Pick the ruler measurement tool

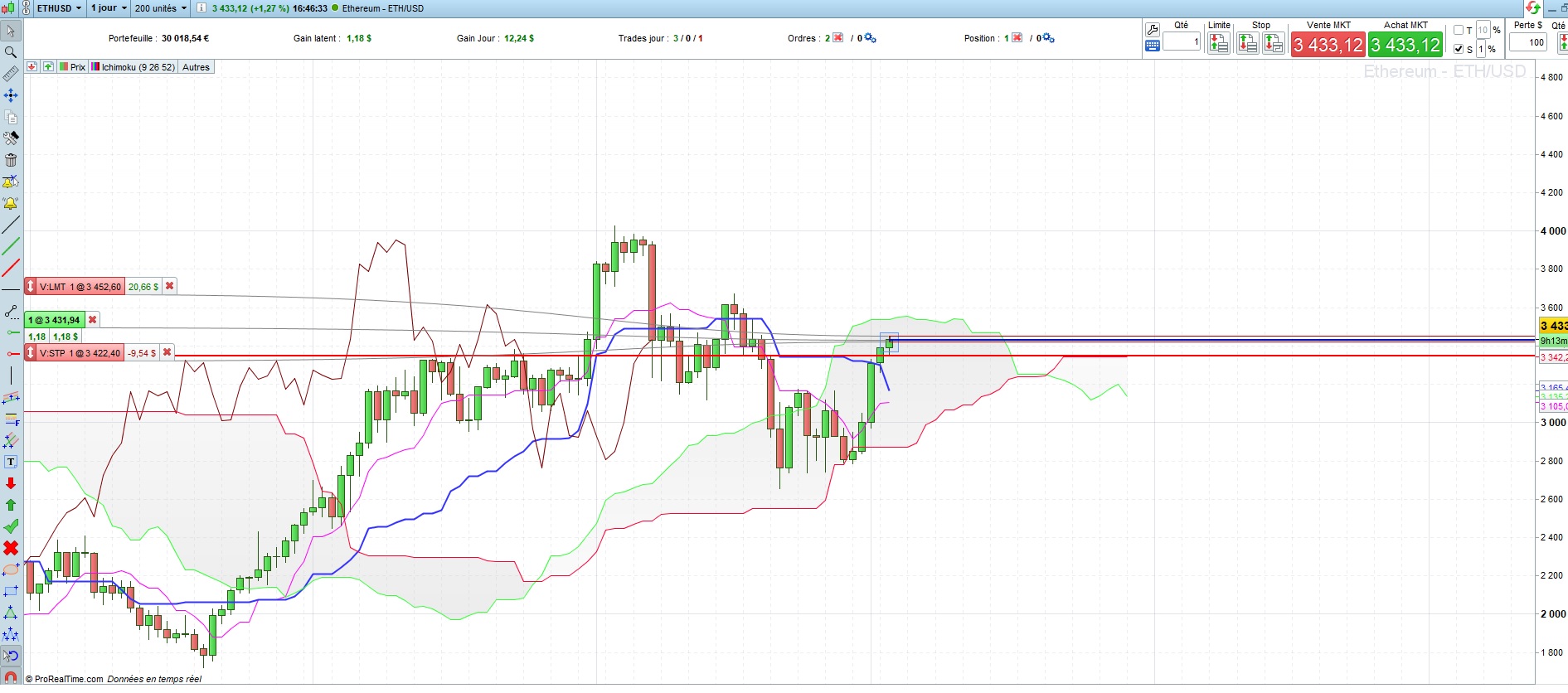click(11, 74)
